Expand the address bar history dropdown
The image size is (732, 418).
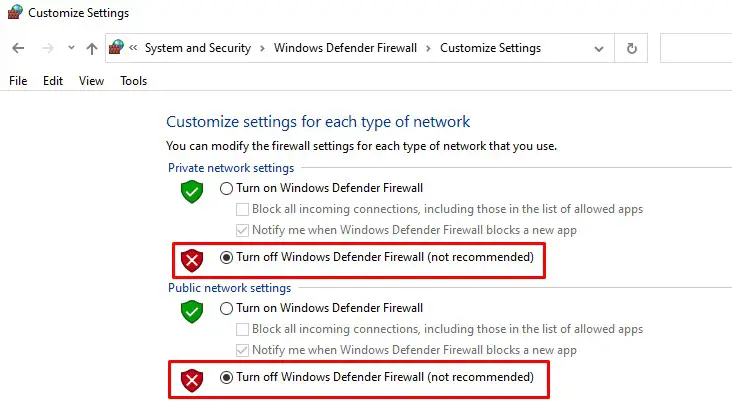point(599,49)
